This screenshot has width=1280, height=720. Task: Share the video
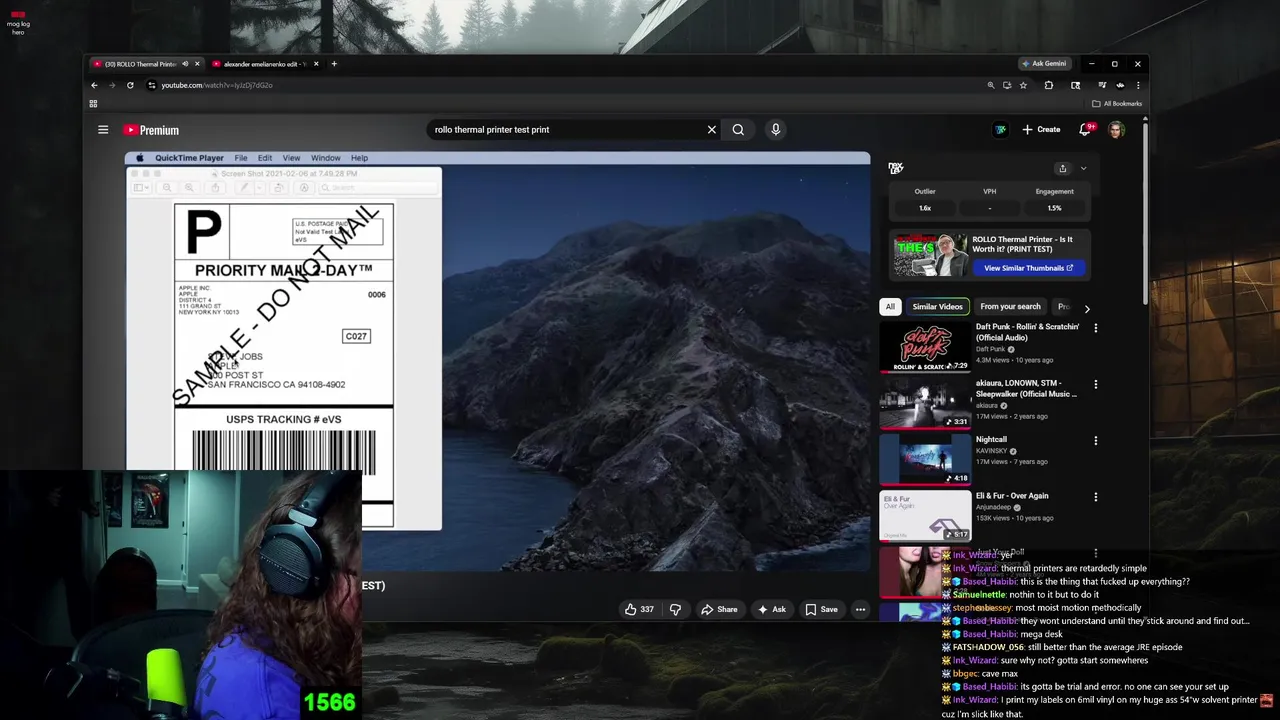(x=719, y=609)
